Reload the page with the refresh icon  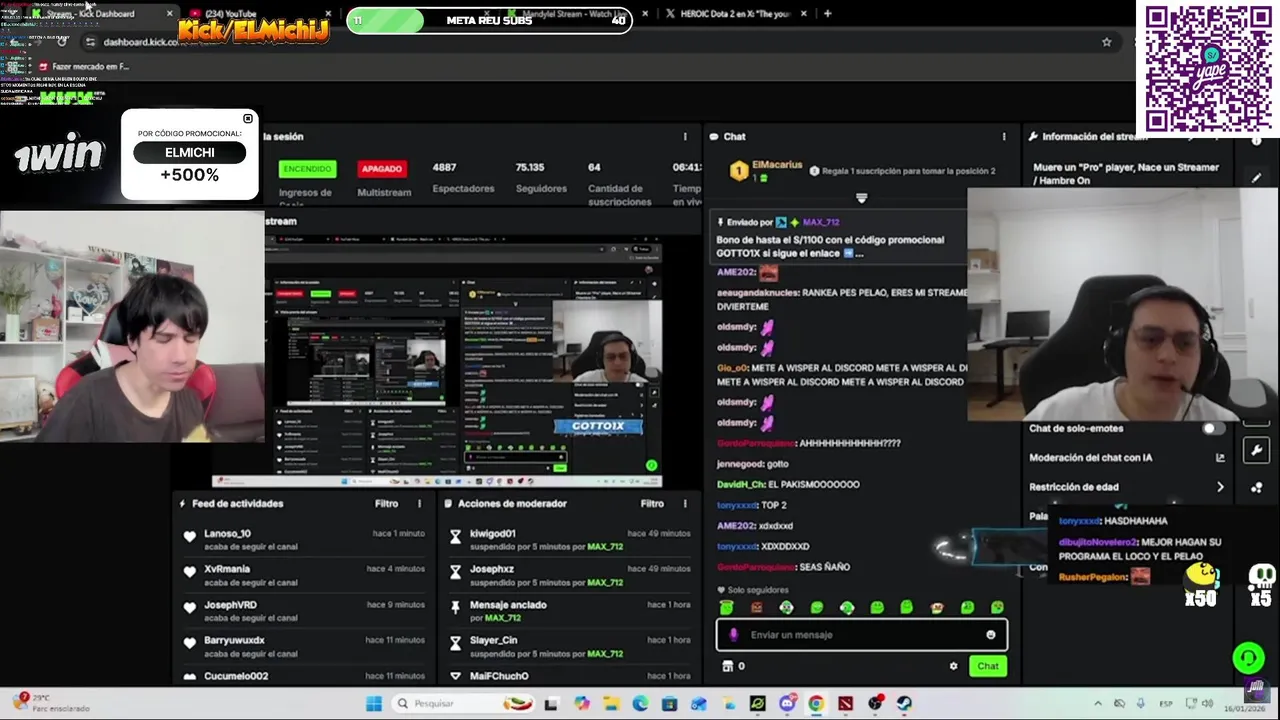[x=62, y=42]
